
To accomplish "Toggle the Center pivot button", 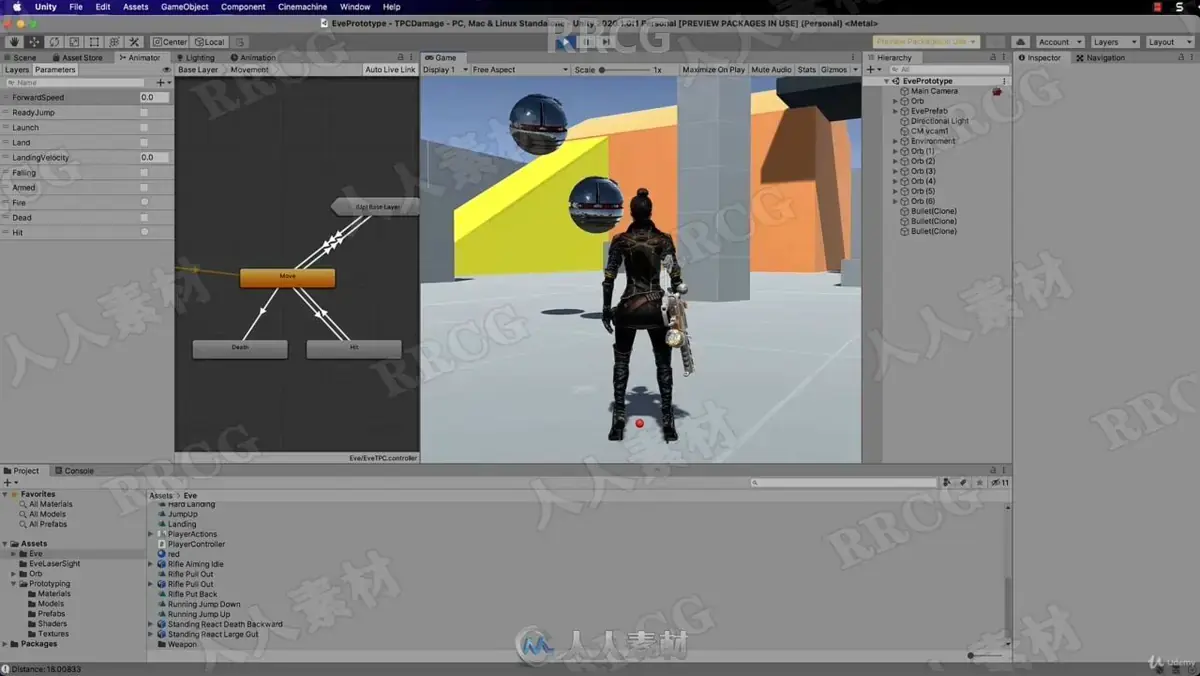I will tap(170, 42).
